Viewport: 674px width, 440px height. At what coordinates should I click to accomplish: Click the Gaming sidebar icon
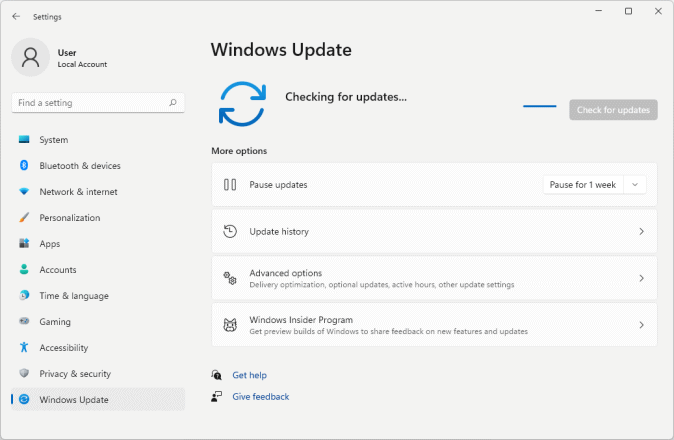pyautogui.click(x=24, y=322)
